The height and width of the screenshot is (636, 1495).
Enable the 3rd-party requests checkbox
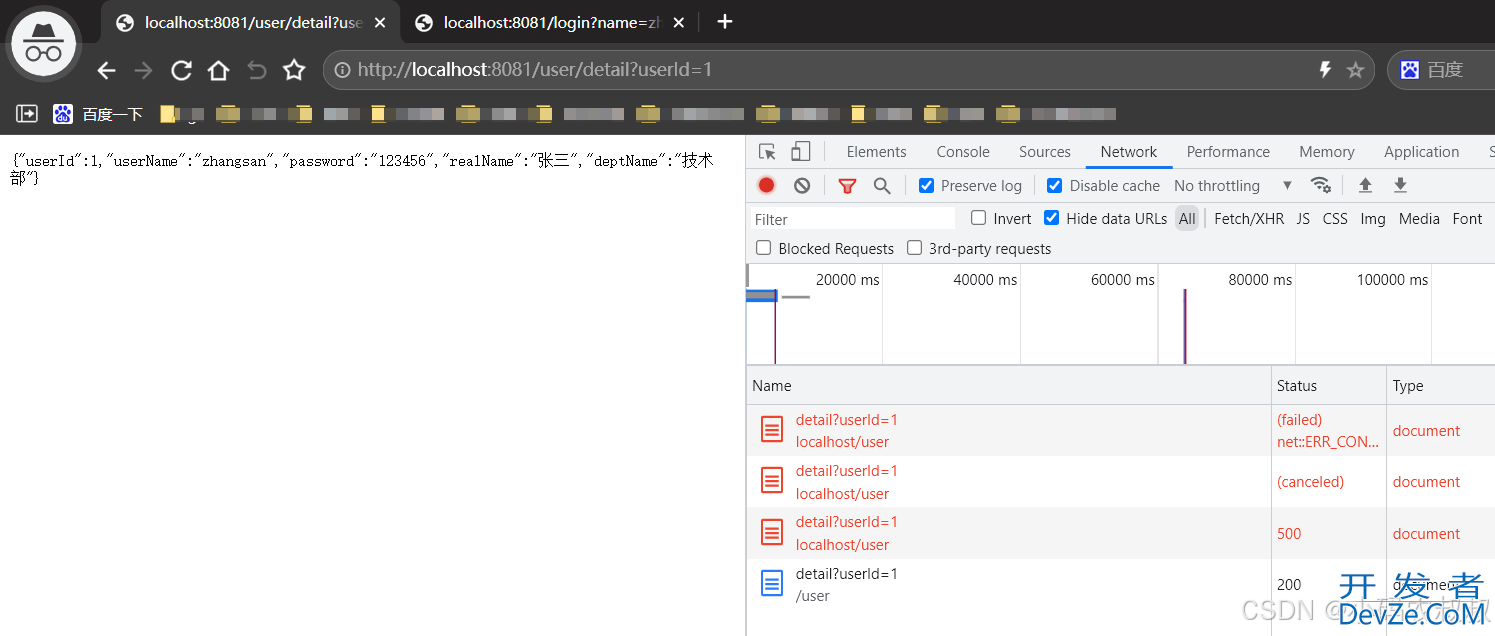(914, 248)
